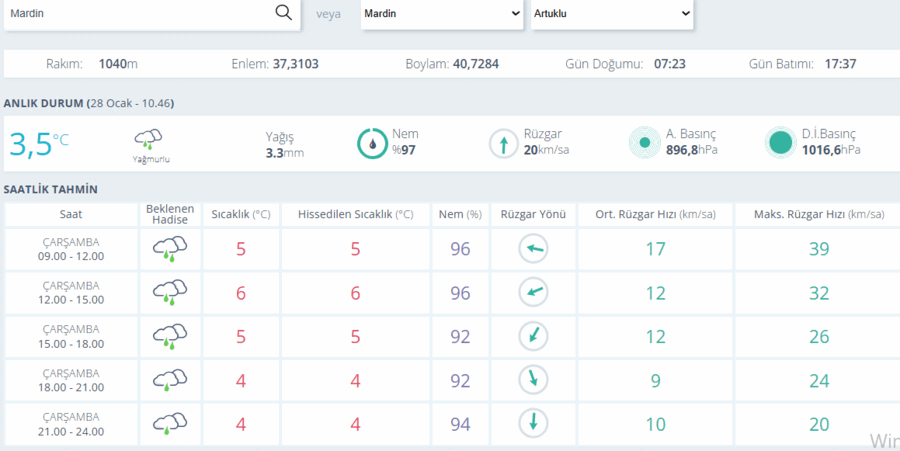Click the A. Basınç pressure icon
The height and width of the screenshot is (451, 900).
[x=645, y=142]
